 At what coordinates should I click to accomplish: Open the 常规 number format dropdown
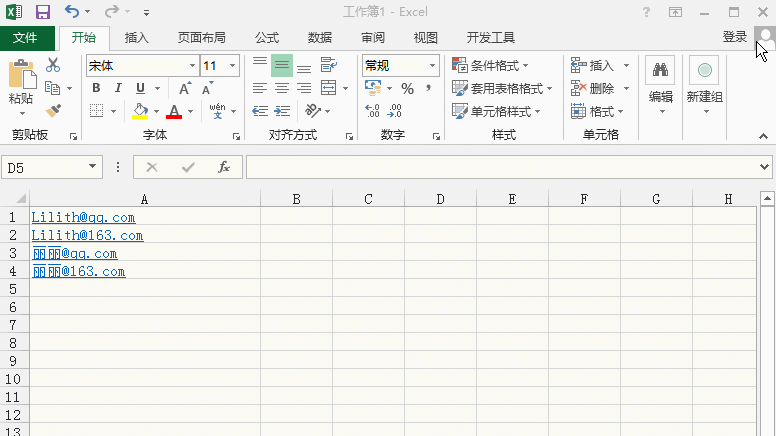click(x=432, y=65)
